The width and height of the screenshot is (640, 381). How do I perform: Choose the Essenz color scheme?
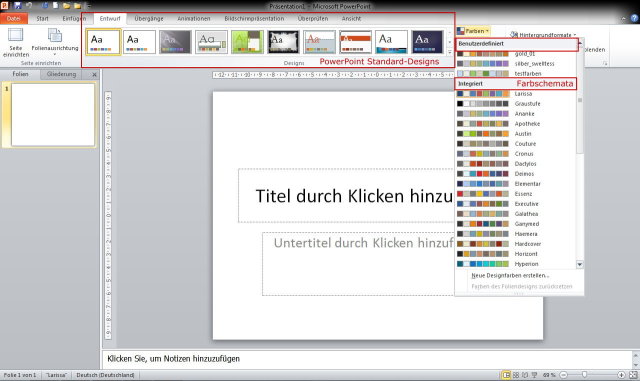(516, 194)
